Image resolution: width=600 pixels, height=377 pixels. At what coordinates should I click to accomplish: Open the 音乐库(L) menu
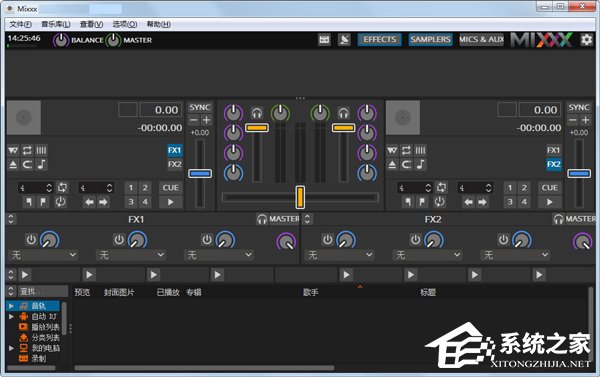pyautogui.click(x=56, y=24)
